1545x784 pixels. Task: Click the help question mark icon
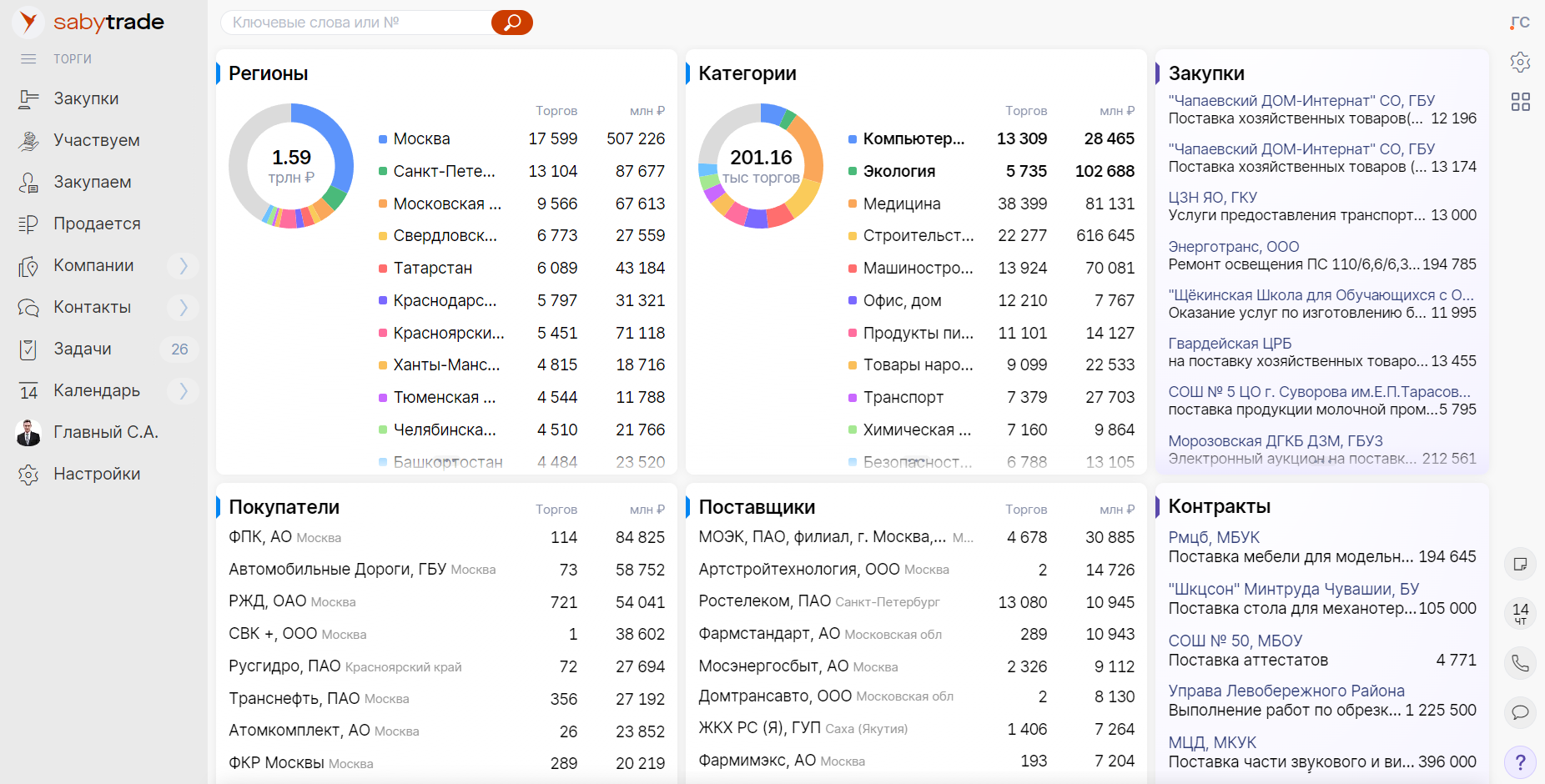point(1520,761)
